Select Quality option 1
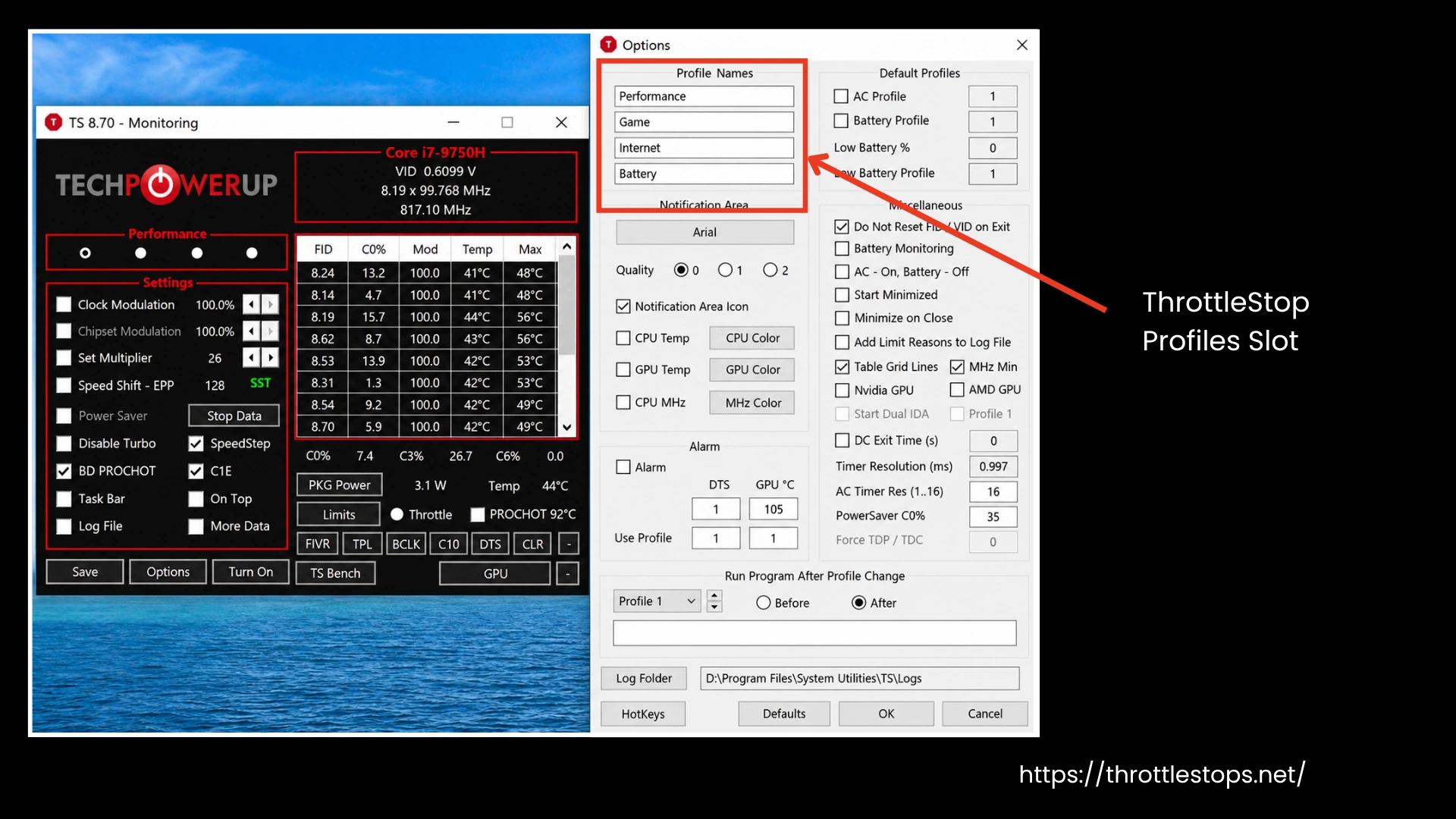Viewport: 1456px width, 819px height. point(726,270)
